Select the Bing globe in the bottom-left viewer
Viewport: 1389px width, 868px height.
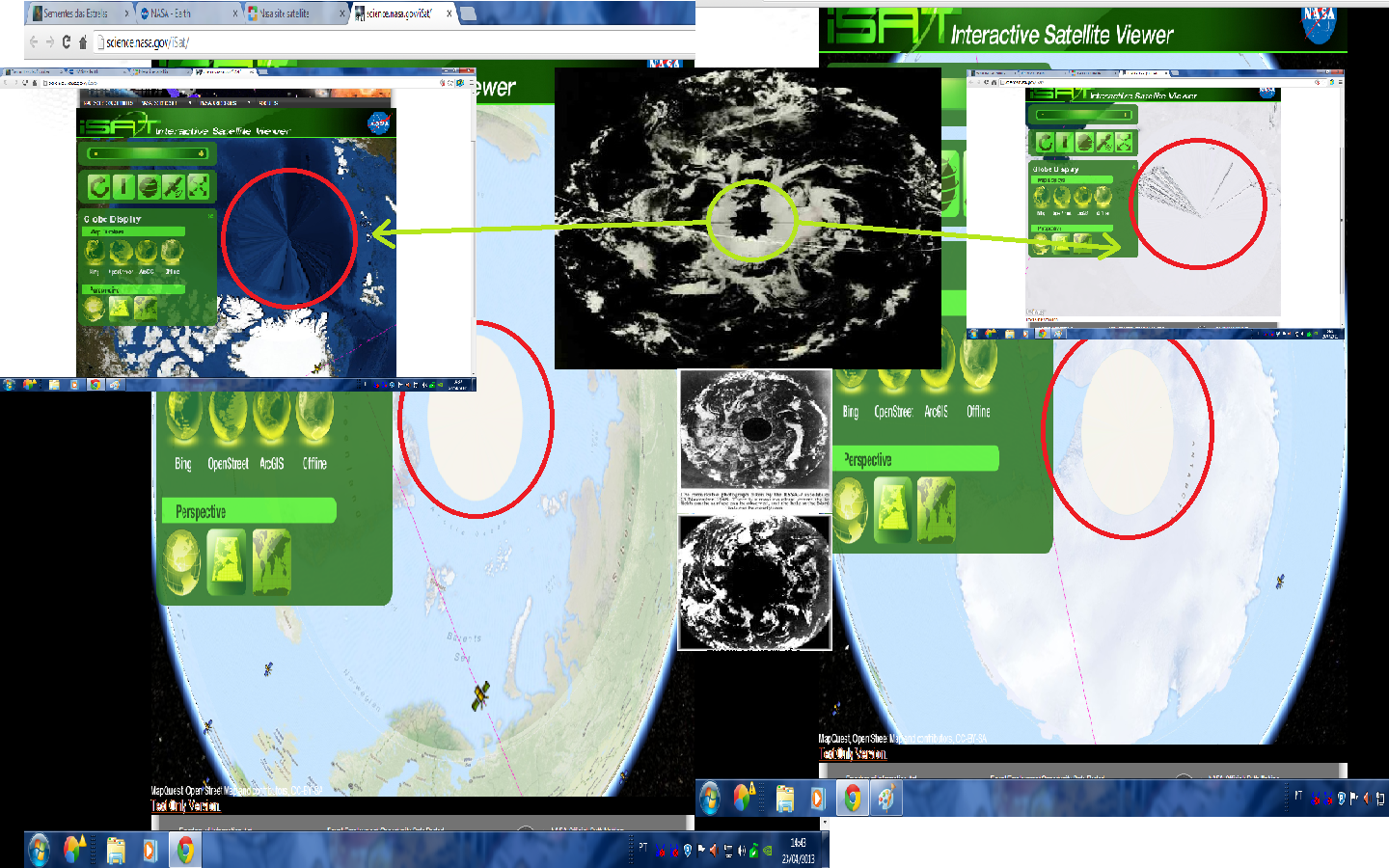(183, 418)
